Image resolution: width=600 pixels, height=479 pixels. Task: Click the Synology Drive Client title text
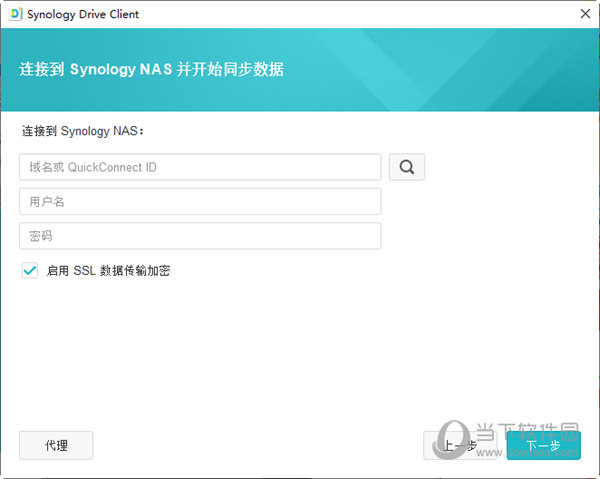click(x=83, y=14)
